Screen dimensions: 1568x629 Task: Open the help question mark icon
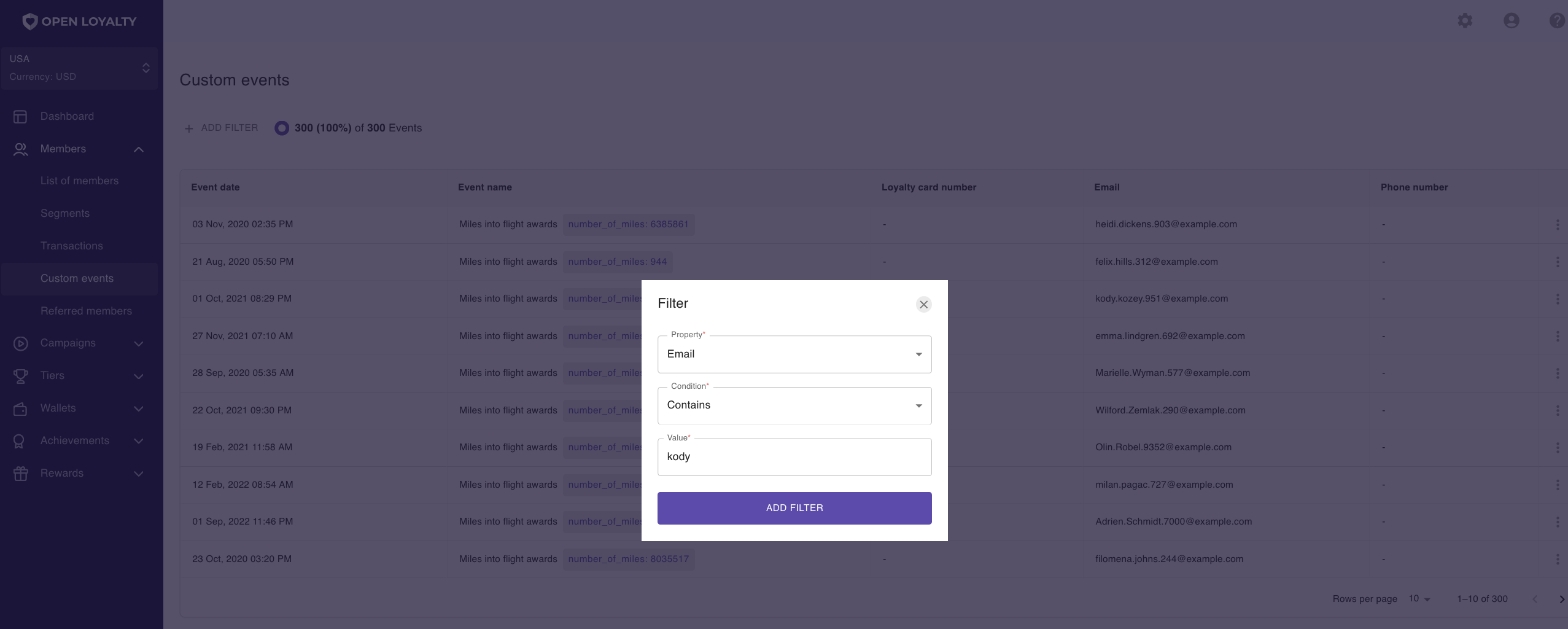1558,21
